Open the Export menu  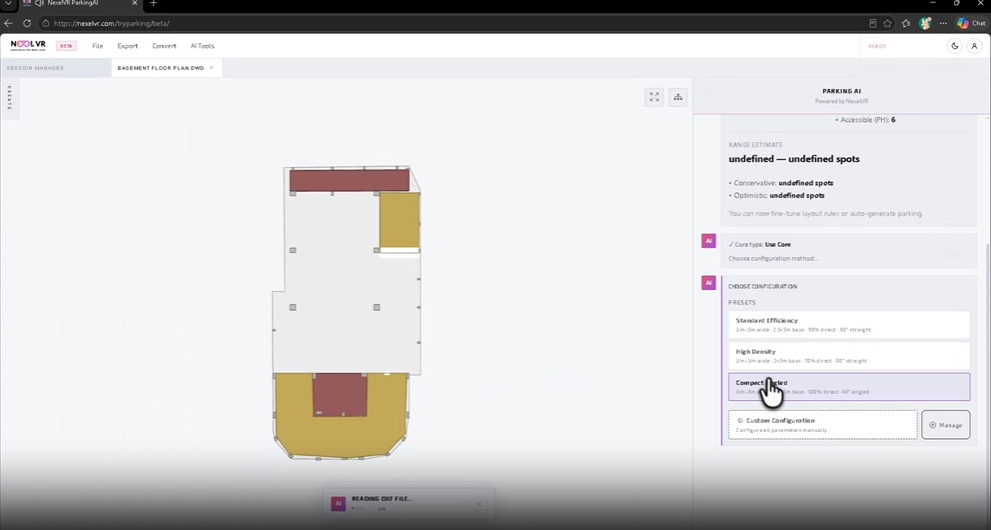tap(127, 46)
